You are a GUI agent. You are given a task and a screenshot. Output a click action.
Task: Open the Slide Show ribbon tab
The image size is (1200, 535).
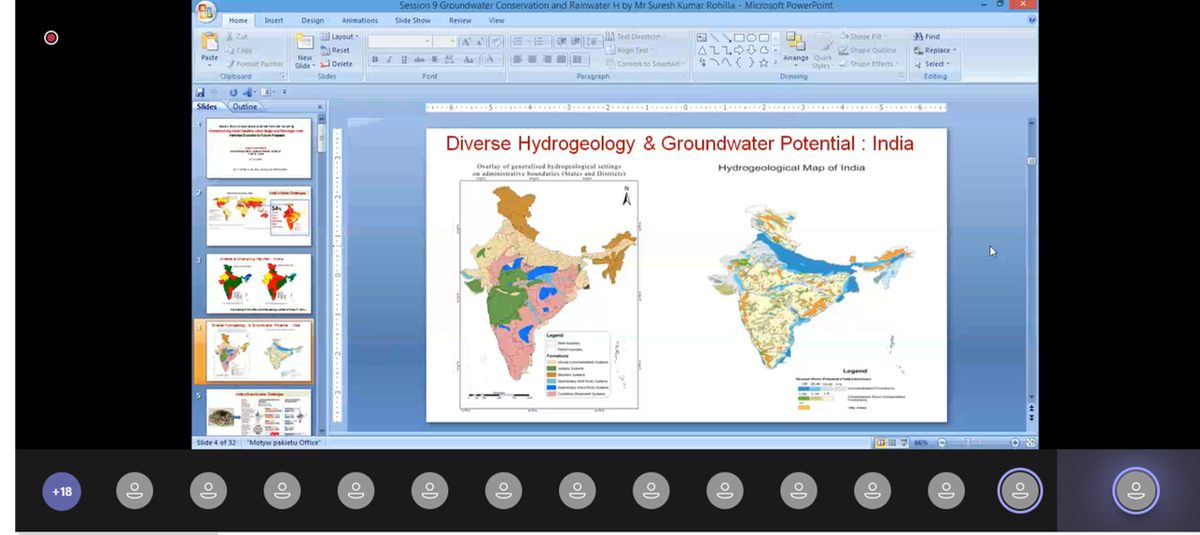413,20
